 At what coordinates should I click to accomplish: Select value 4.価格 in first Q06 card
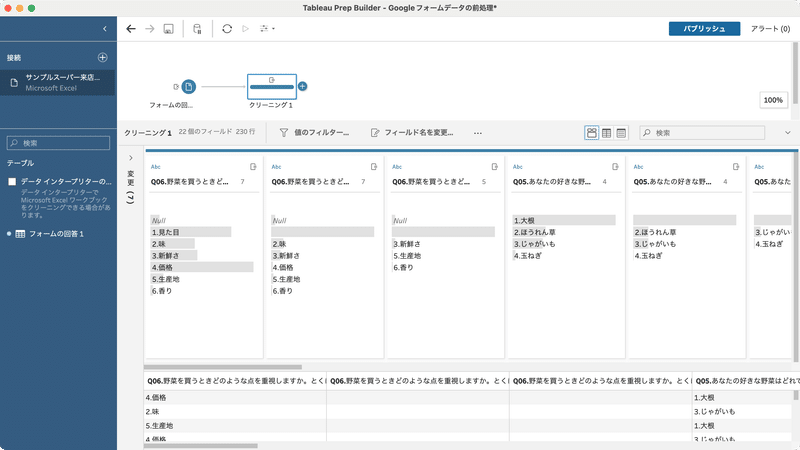click(202, 267)
